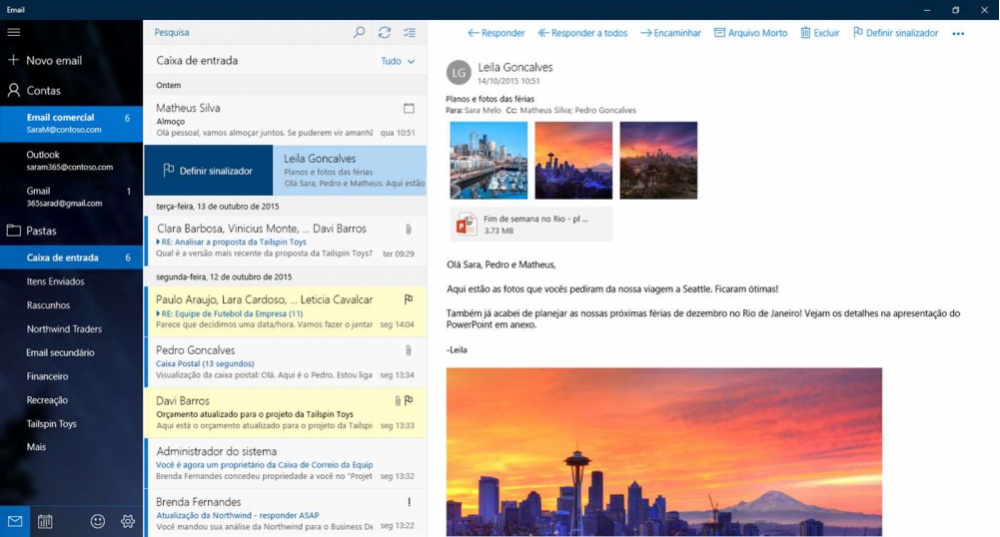The image size is (1000, 537).
Task: Open Administrador do sistema email
Action: [x=286, y=463]
